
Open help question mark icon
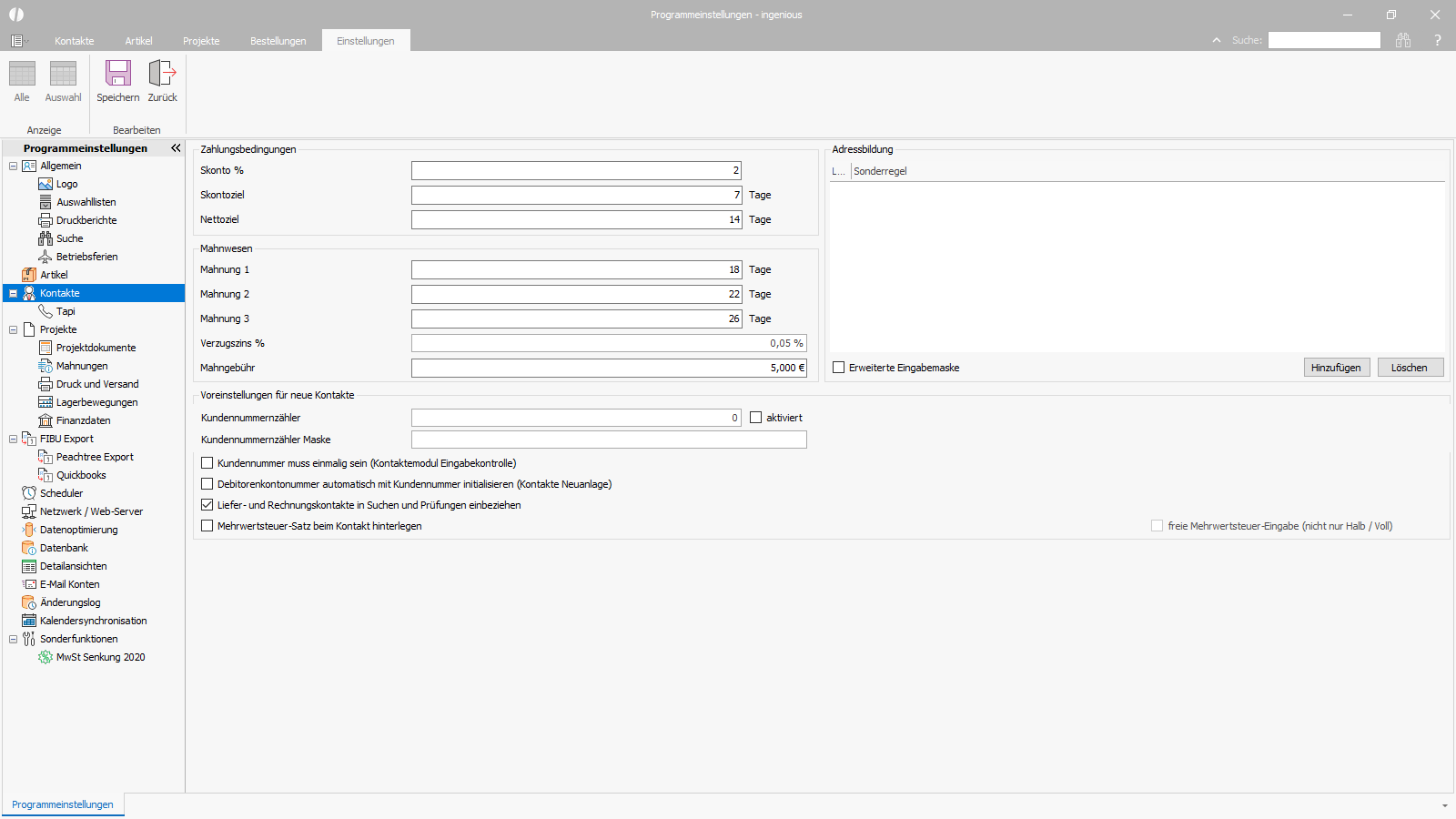(x=1438, y=40)
